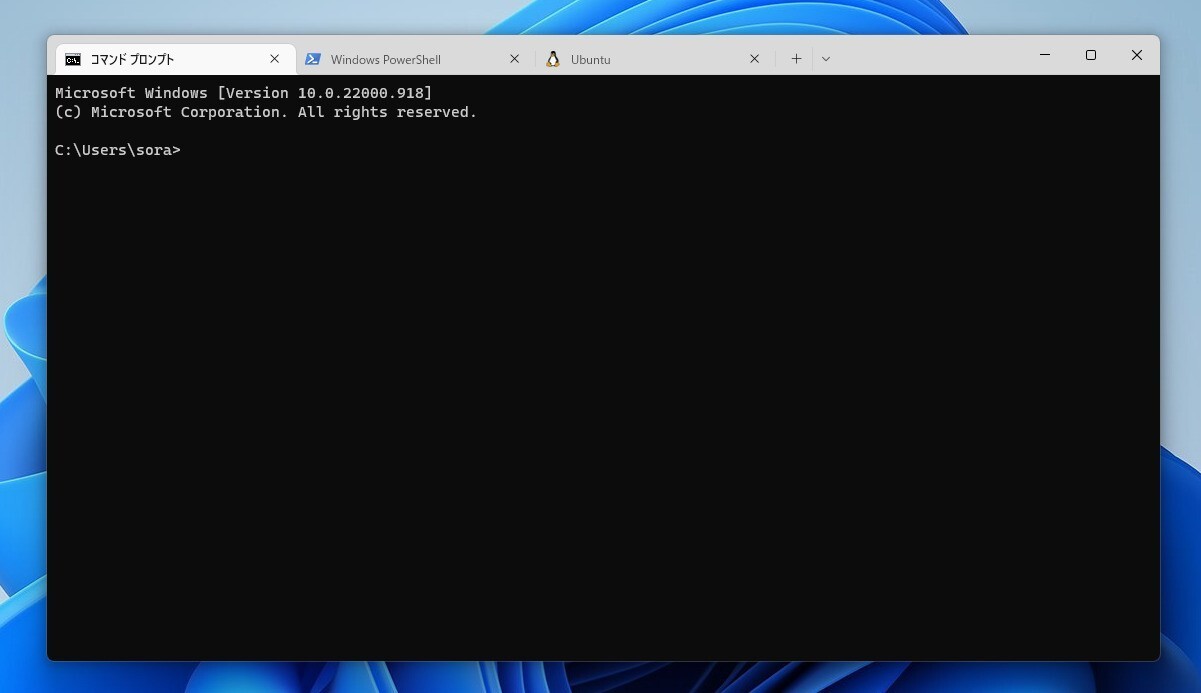Close the Ubuntu tab

click(755, 59)
